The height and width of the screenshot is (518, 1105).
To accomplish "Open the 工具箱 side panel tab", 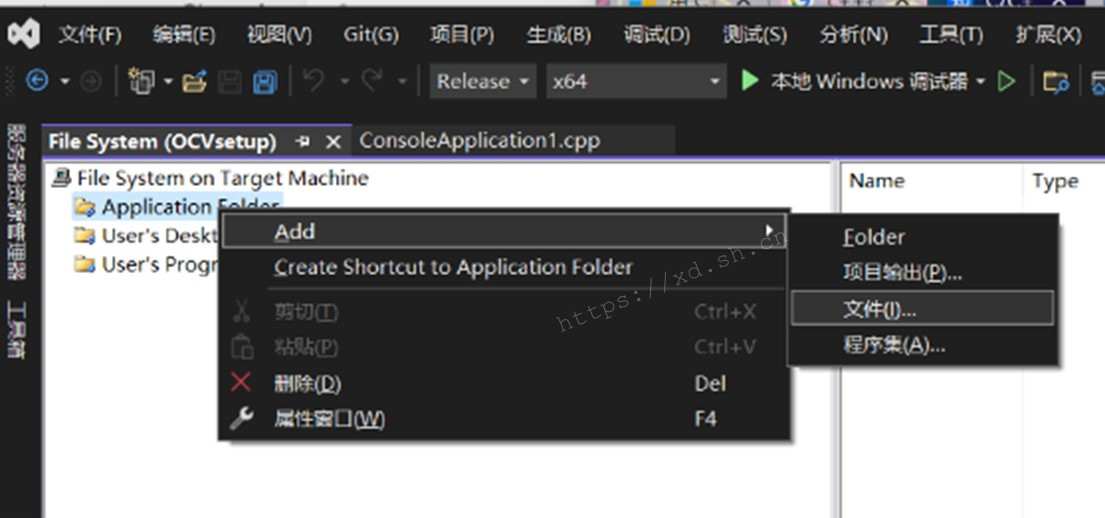I will [16, 331].
